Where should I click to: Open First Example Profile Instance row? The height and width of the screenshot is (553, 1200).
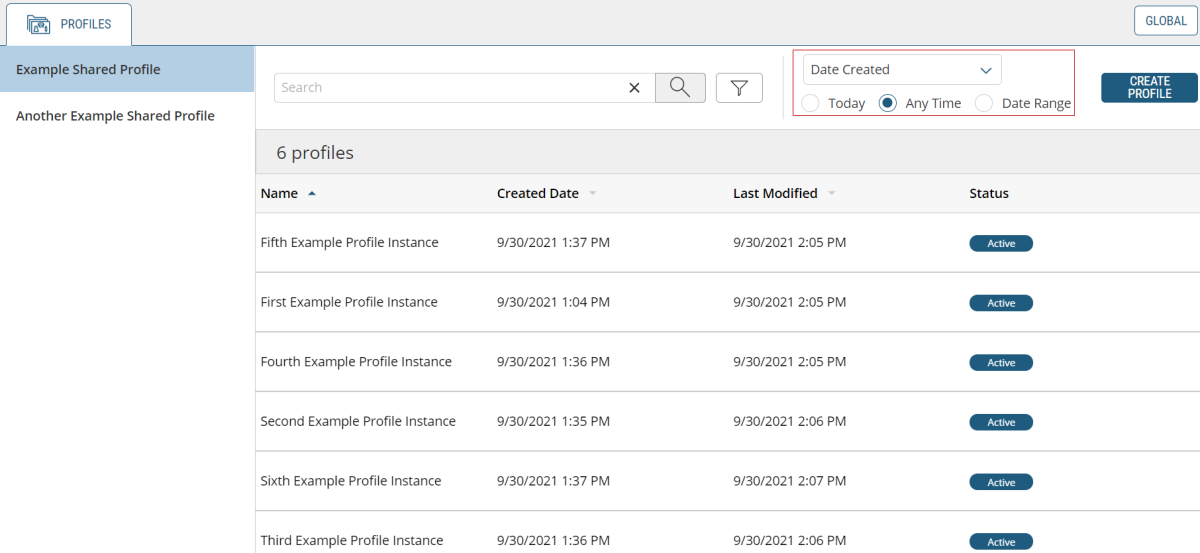pos(349,302)
